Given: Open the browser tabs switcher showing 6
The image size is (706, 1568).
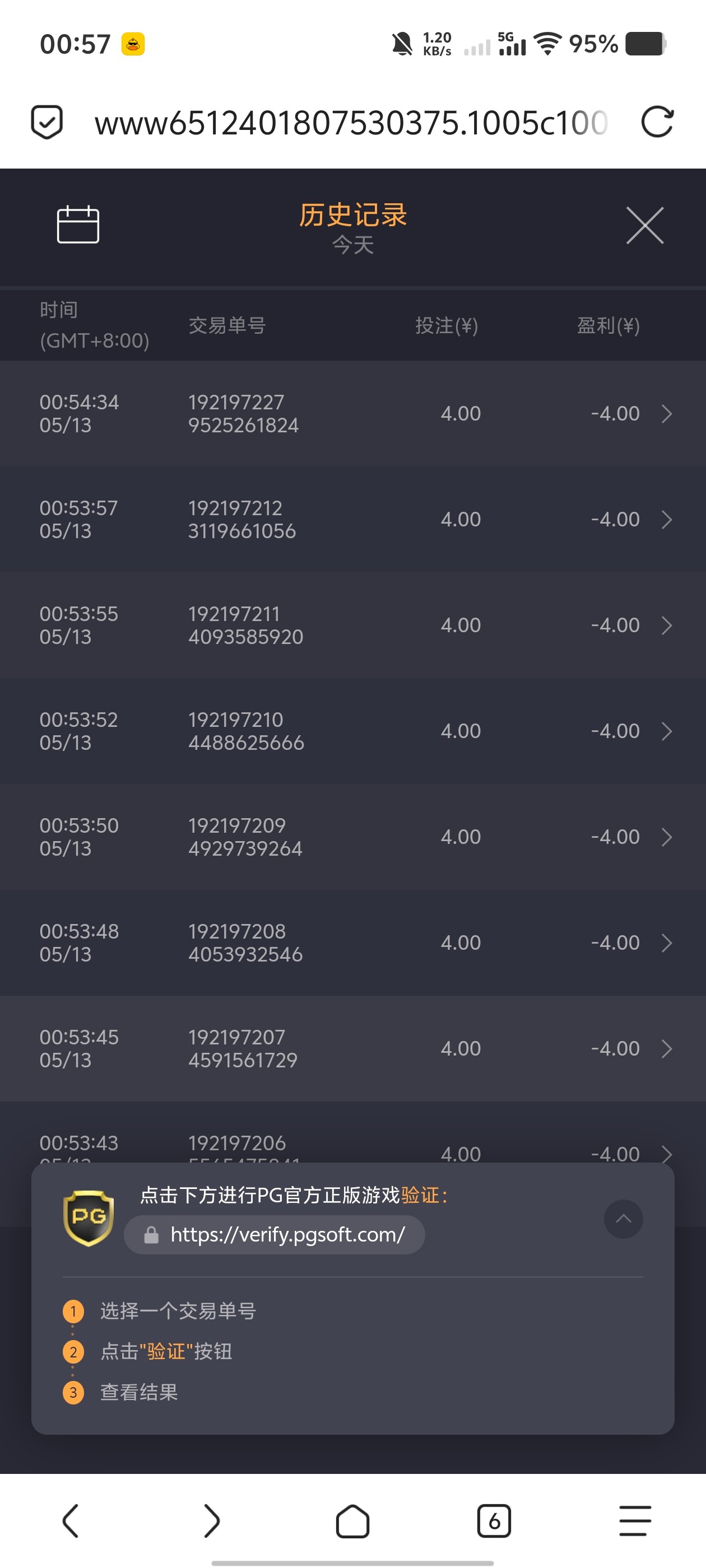Looking at the screenshot, I should [x=494, y=1521].
